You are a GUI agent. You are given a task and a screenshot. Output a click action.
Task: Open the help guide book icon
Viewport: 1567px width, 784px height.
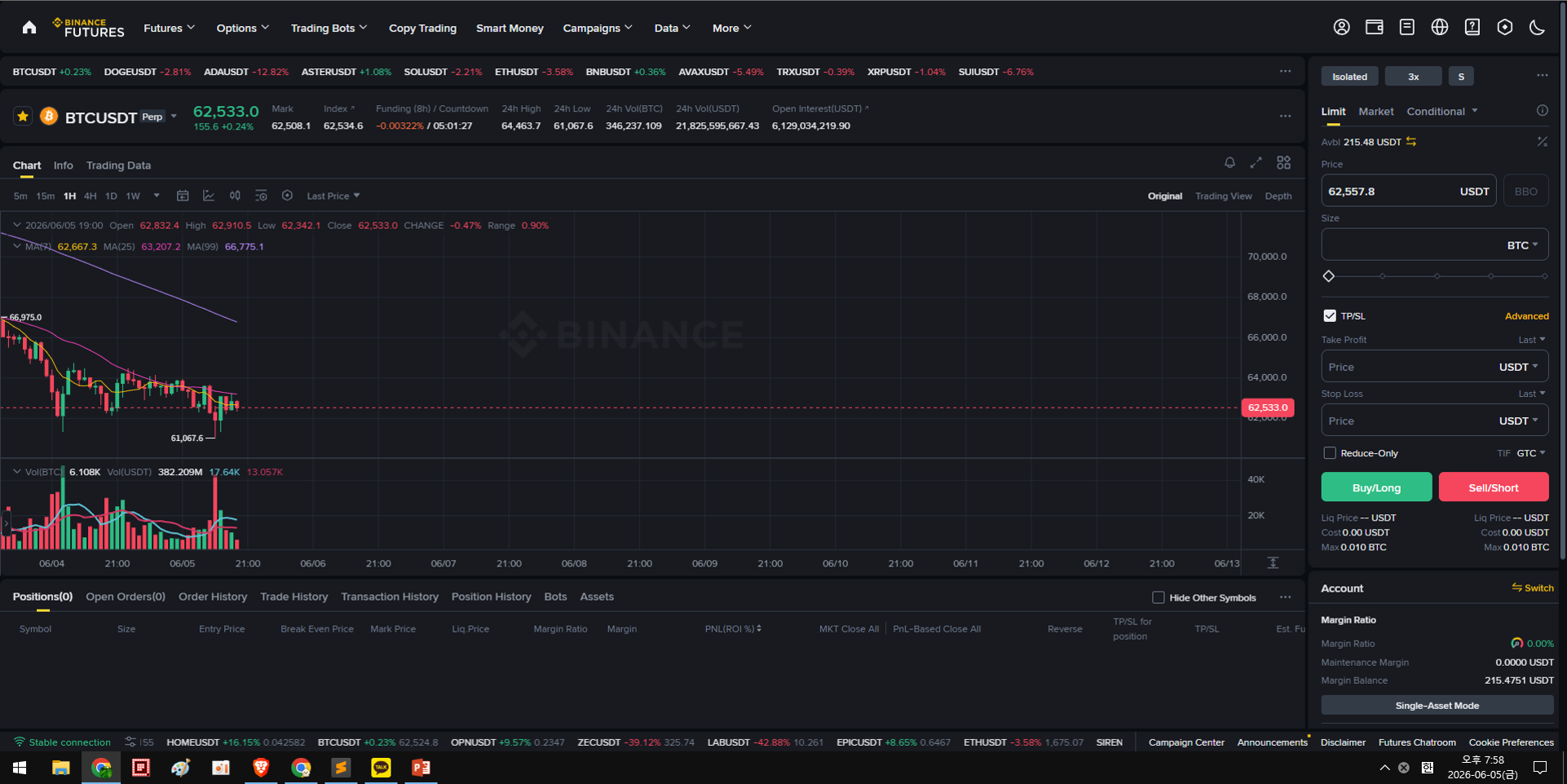pos(1472,28)
